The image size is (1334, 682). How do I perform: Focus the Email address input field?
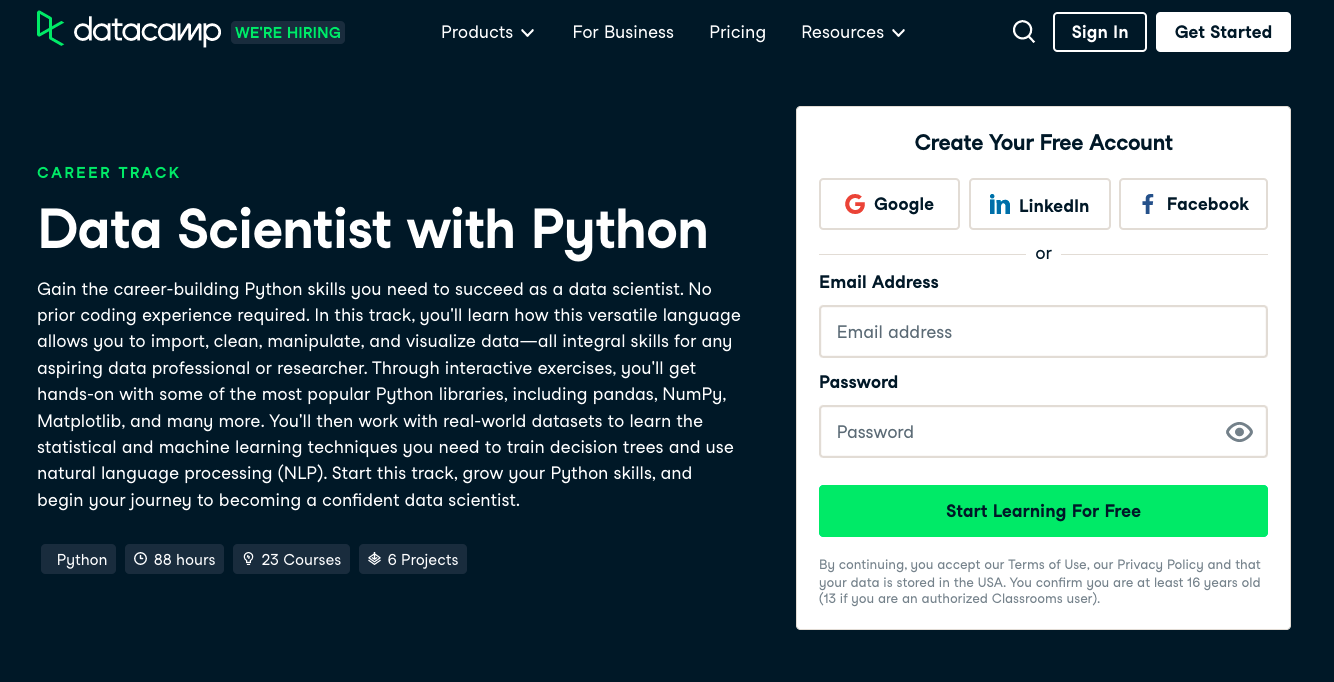[x=1043, y=332]
